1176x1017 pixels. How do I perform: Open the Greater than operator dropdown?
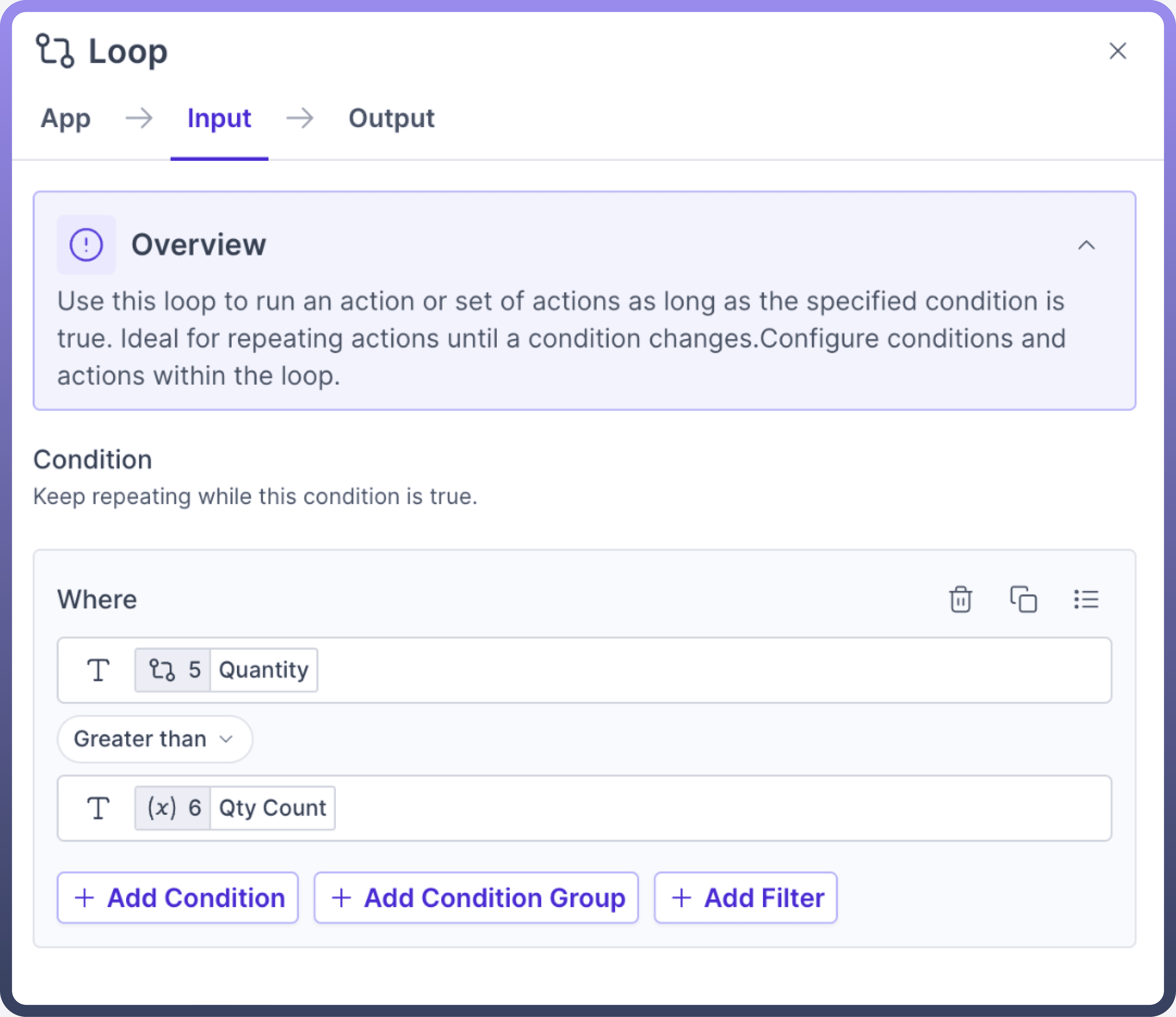click(x=154, y=739)
